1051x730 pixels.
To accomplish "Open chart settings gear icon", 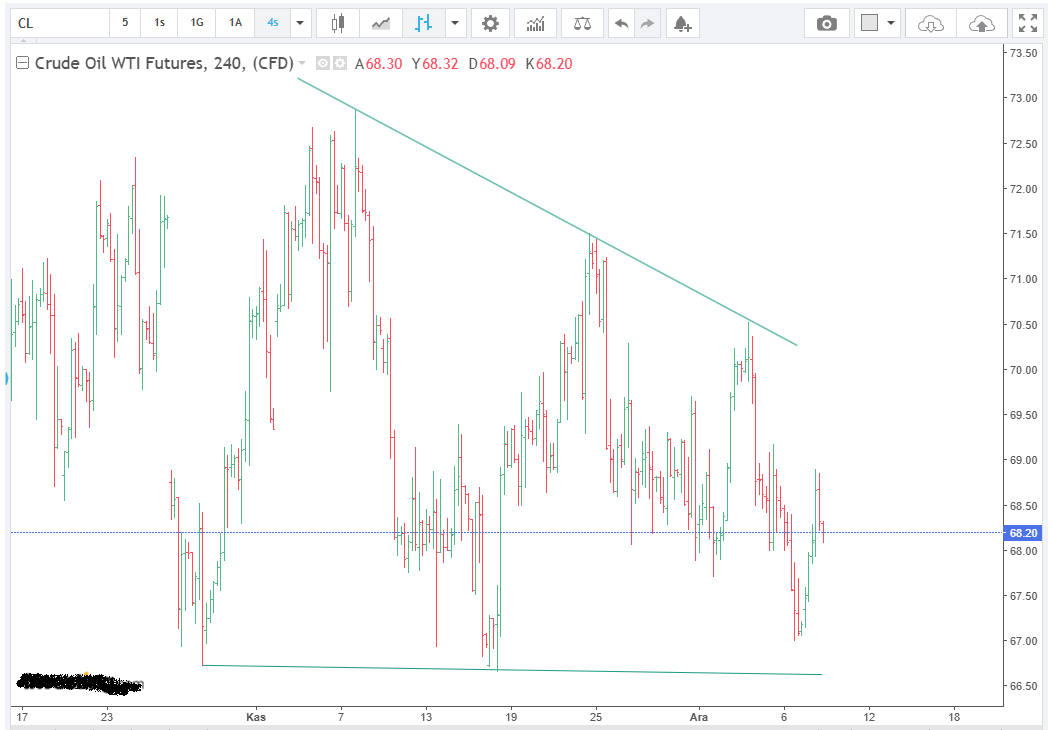I will 490,22.
